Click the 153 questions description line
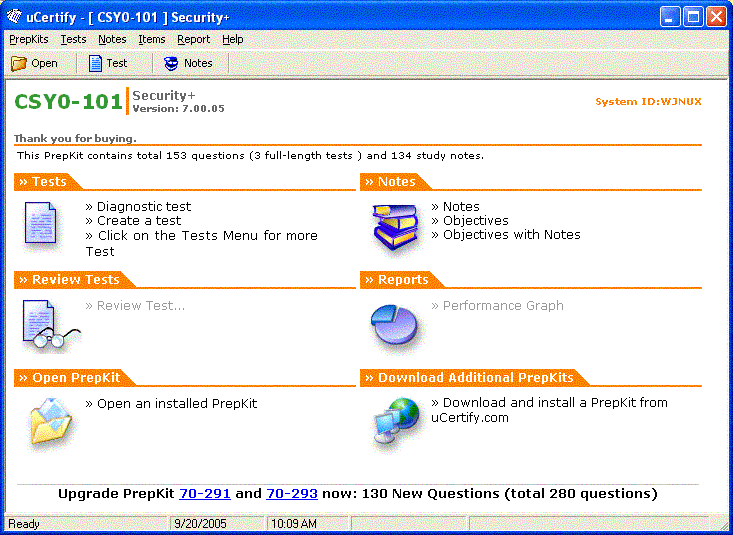Screen dimensions: 733x535 [x=251, y=155]
